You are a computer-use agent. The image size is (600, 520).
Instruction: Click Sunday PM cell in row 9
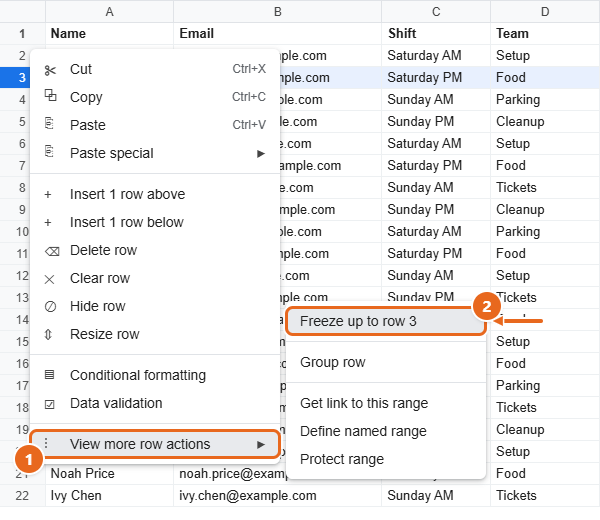coord(436,210)
